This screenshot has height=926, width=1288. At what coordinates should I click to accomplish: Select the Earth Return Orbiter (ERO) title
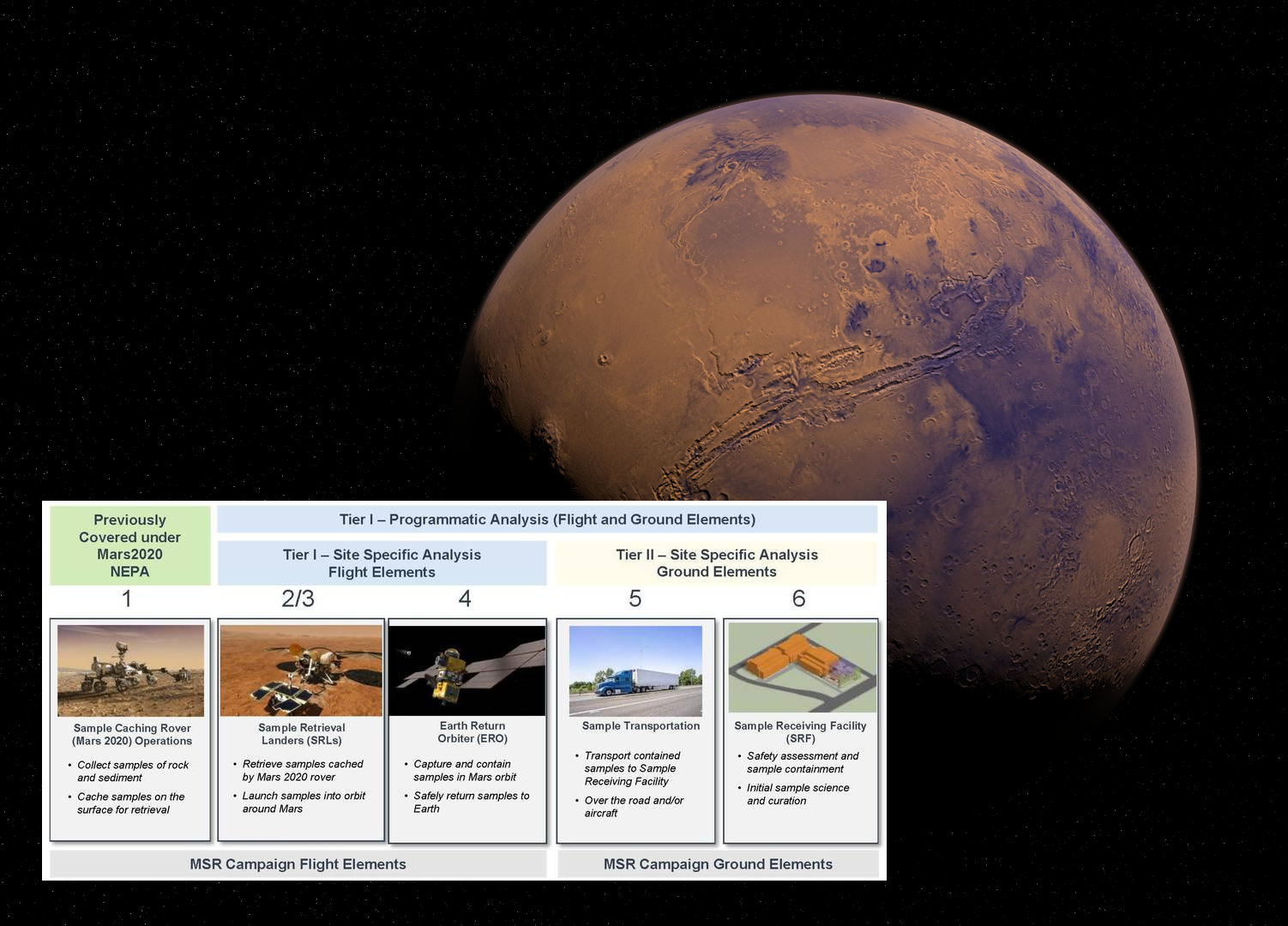(x=472, y=732)
